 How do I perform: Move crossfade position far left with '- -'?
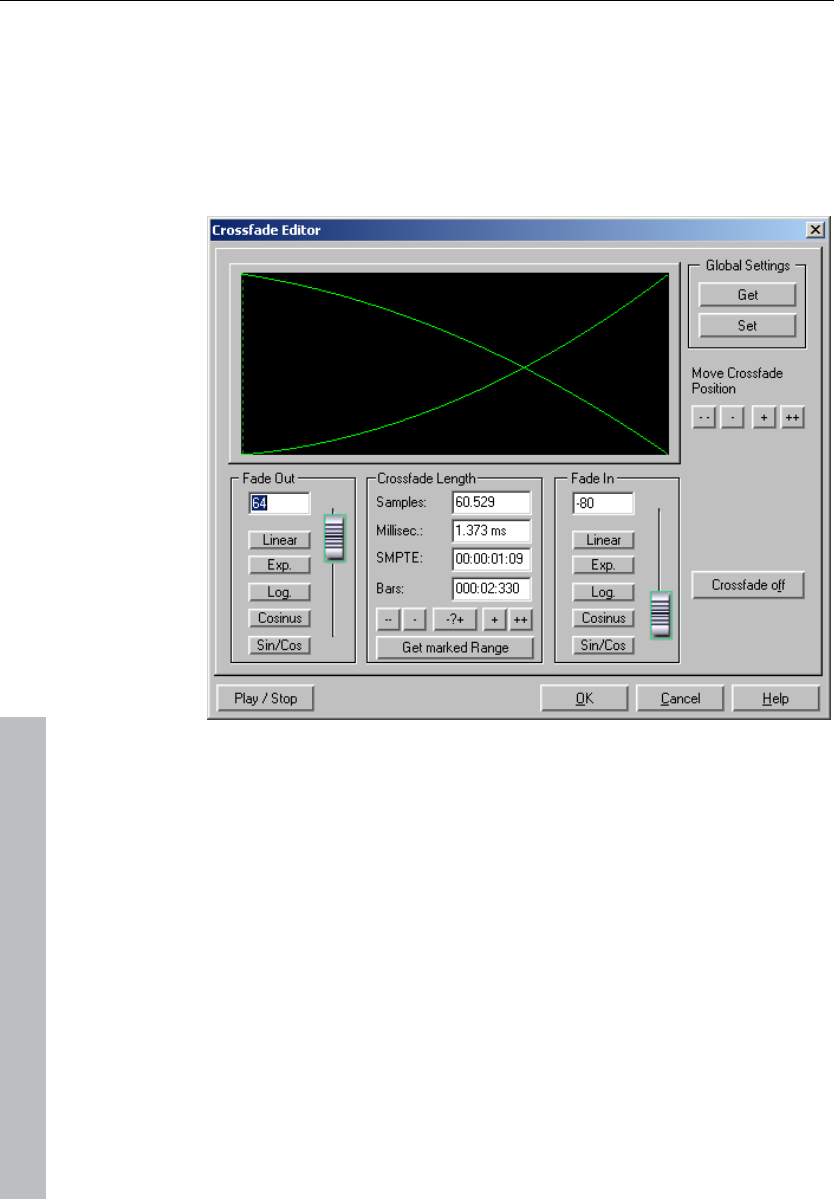[704, 418]
